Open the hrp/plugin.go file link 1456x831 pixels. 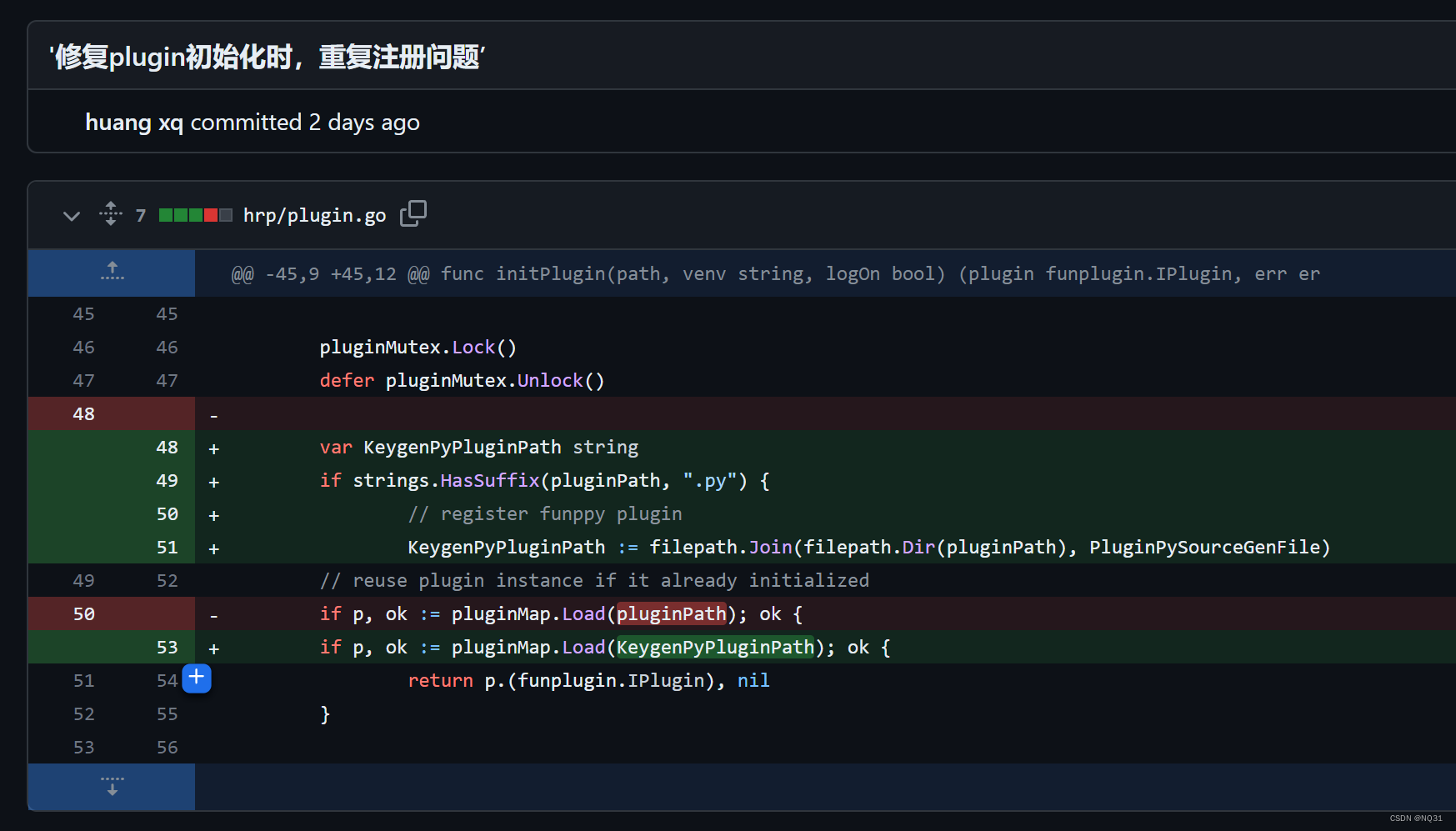click(314, 215)
